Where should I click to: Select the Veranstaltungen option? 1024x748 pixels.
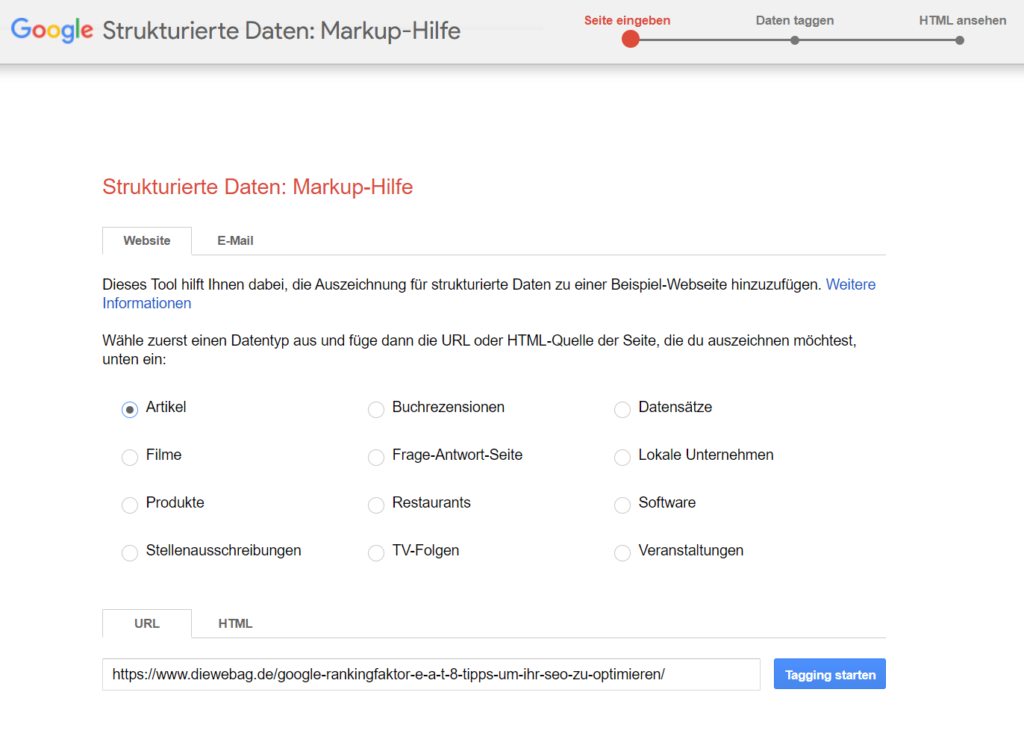point(622,553)
